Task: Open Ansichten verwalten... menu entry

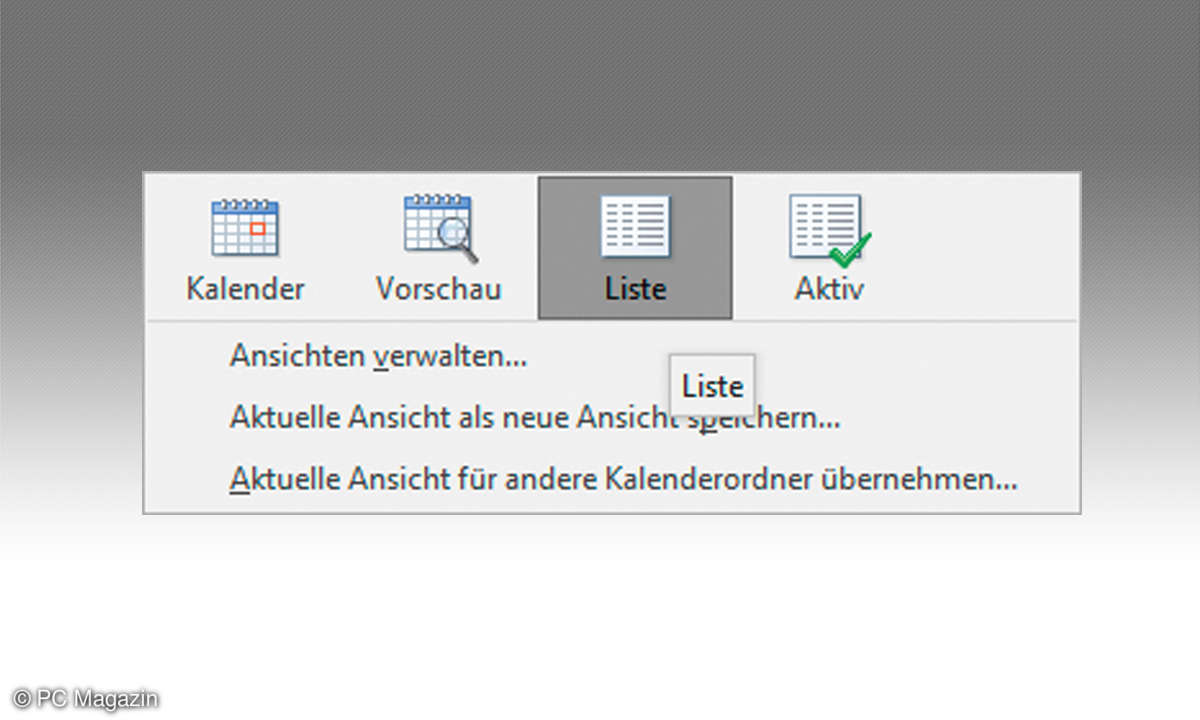Action: point(378,357)
